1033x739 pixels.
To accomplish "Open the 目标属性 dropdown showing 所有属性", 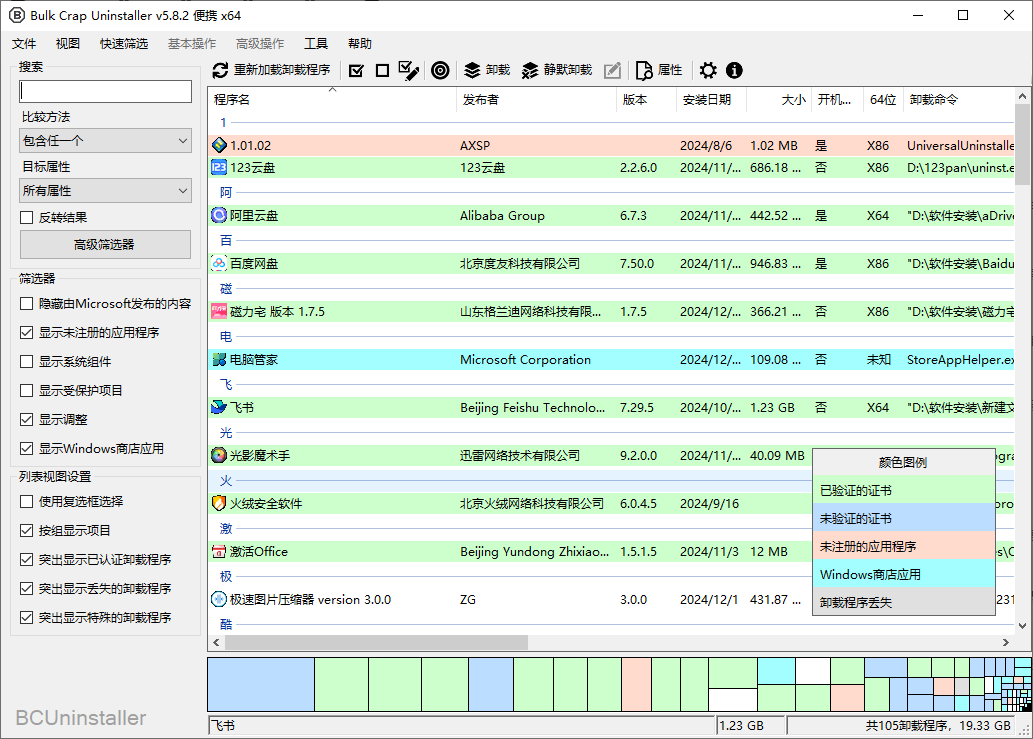I will pos(105,190).
